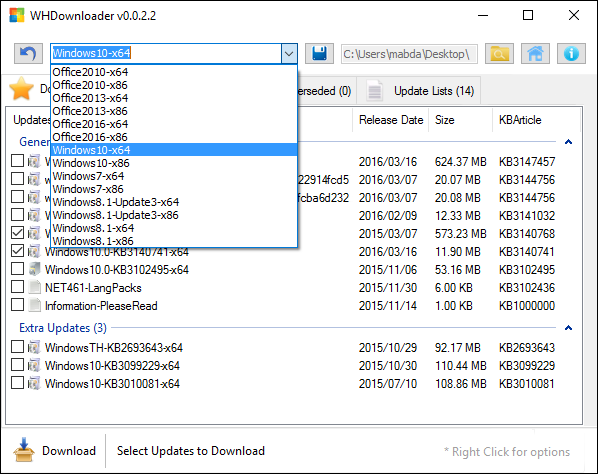Click the Download button label

click(x=69, y=451)
